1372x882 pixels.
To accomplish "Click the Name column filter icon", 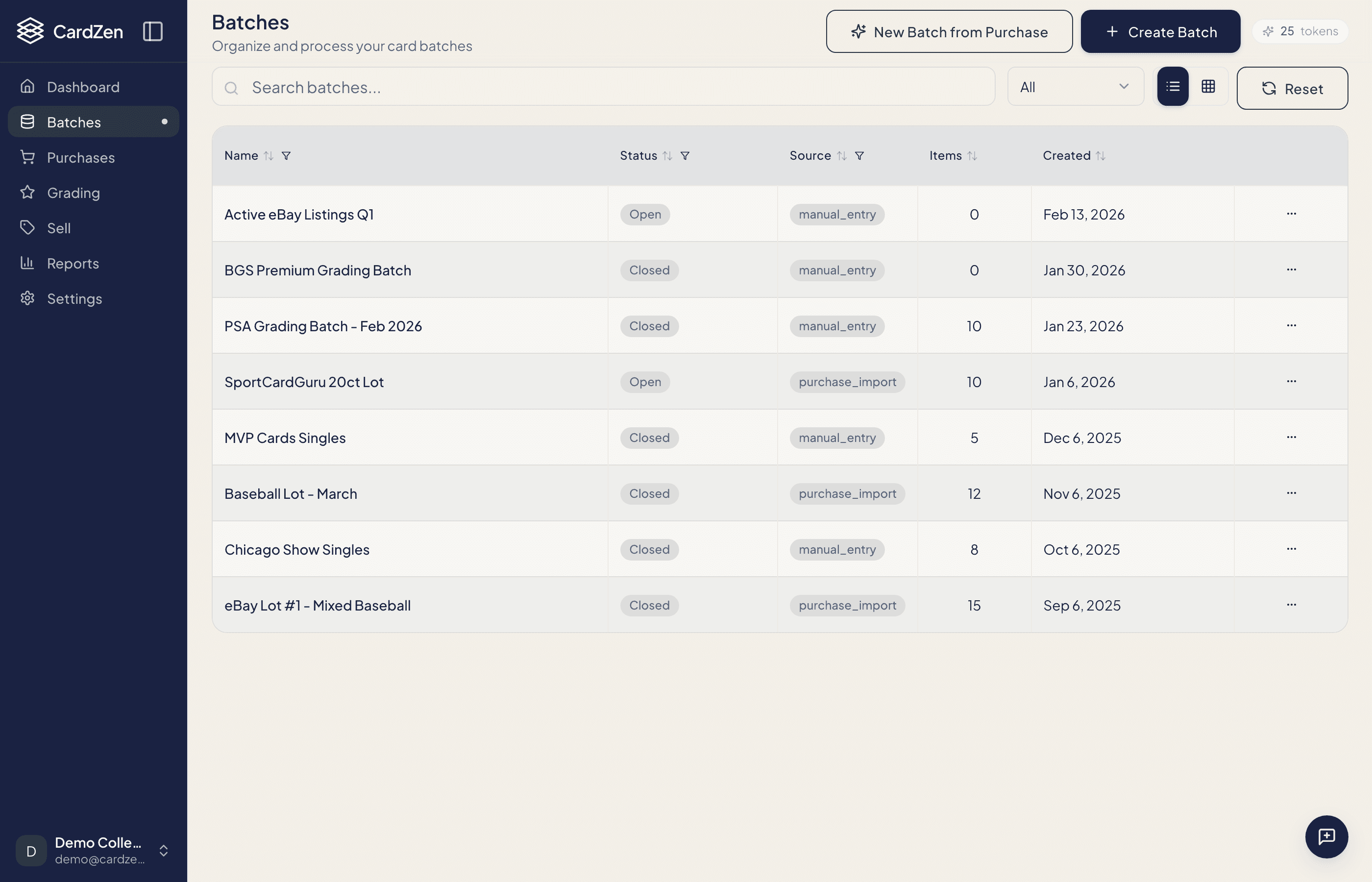I will coord(286,156).
